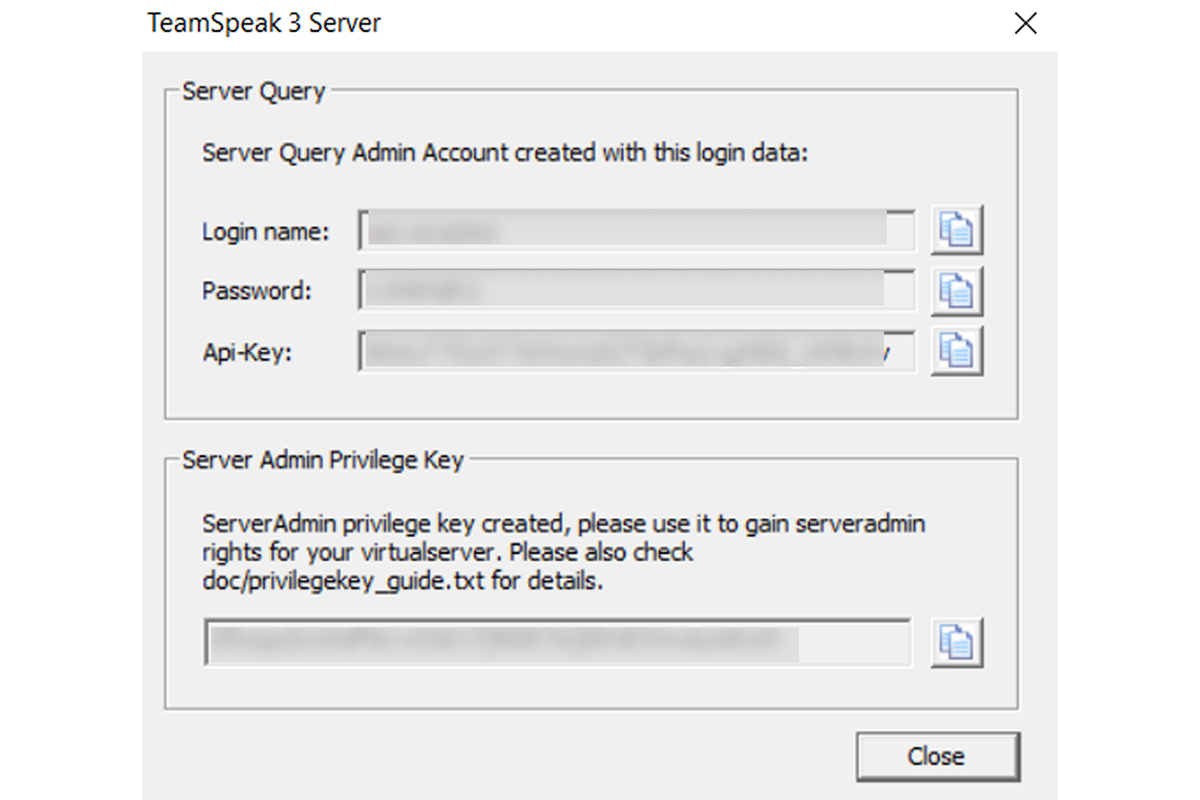The height and width of the screenshot is (800, 1200).
Task: Click the Server Query group heading
Action: (x=254, y=92)
